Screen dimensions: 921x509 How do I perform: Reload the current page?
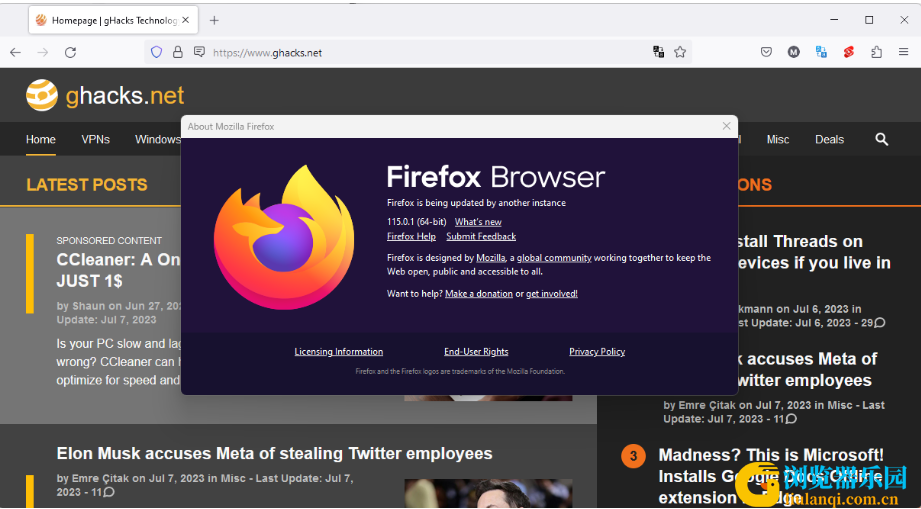click(x=70, y=52)
